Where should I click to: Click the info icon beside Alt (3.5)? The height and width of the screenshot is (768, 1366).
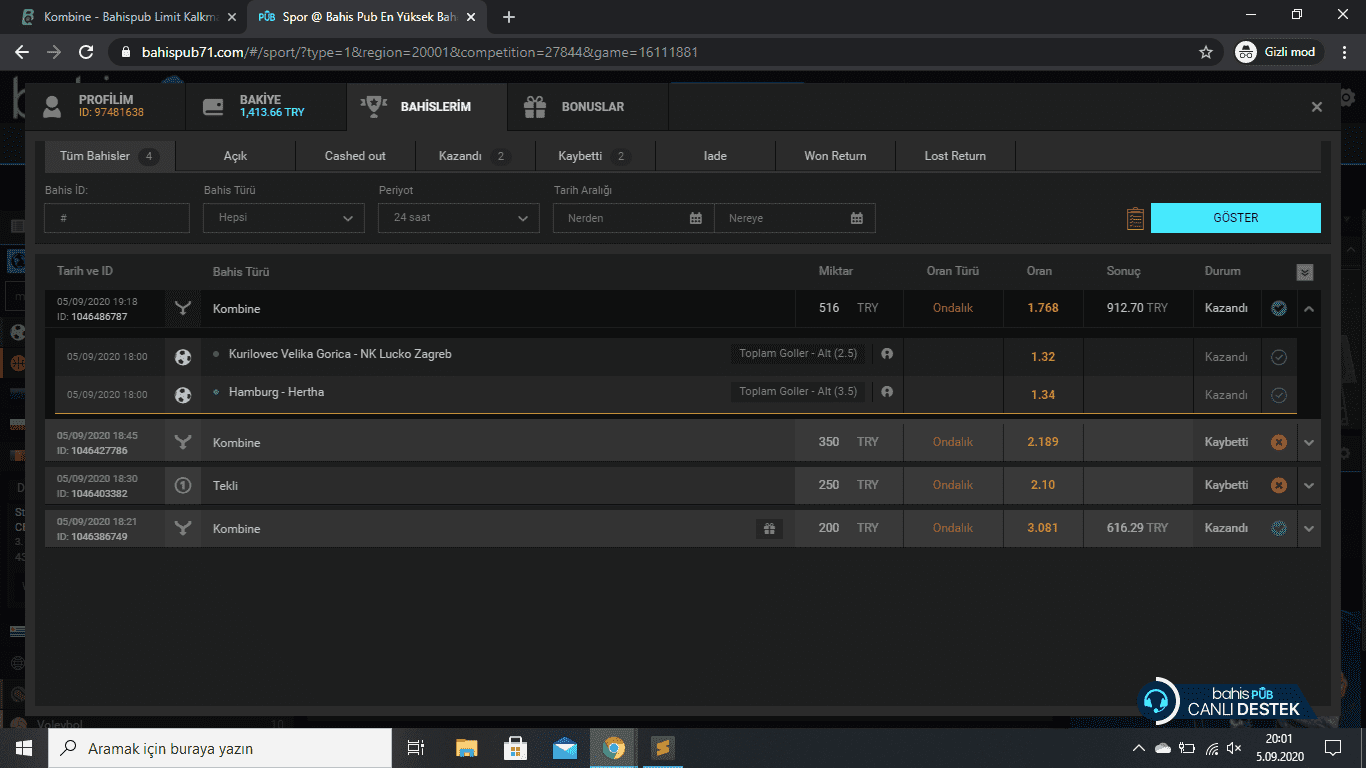click(x=886, y=392)
